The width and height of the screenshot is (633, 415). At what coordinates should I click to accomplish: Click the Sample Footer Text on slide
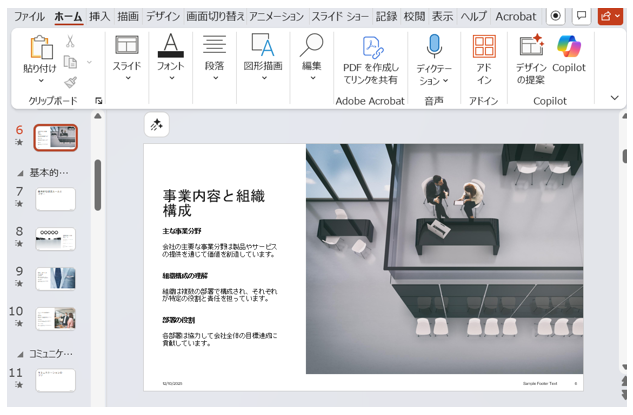pyautogui.click(x=540, y=384)
